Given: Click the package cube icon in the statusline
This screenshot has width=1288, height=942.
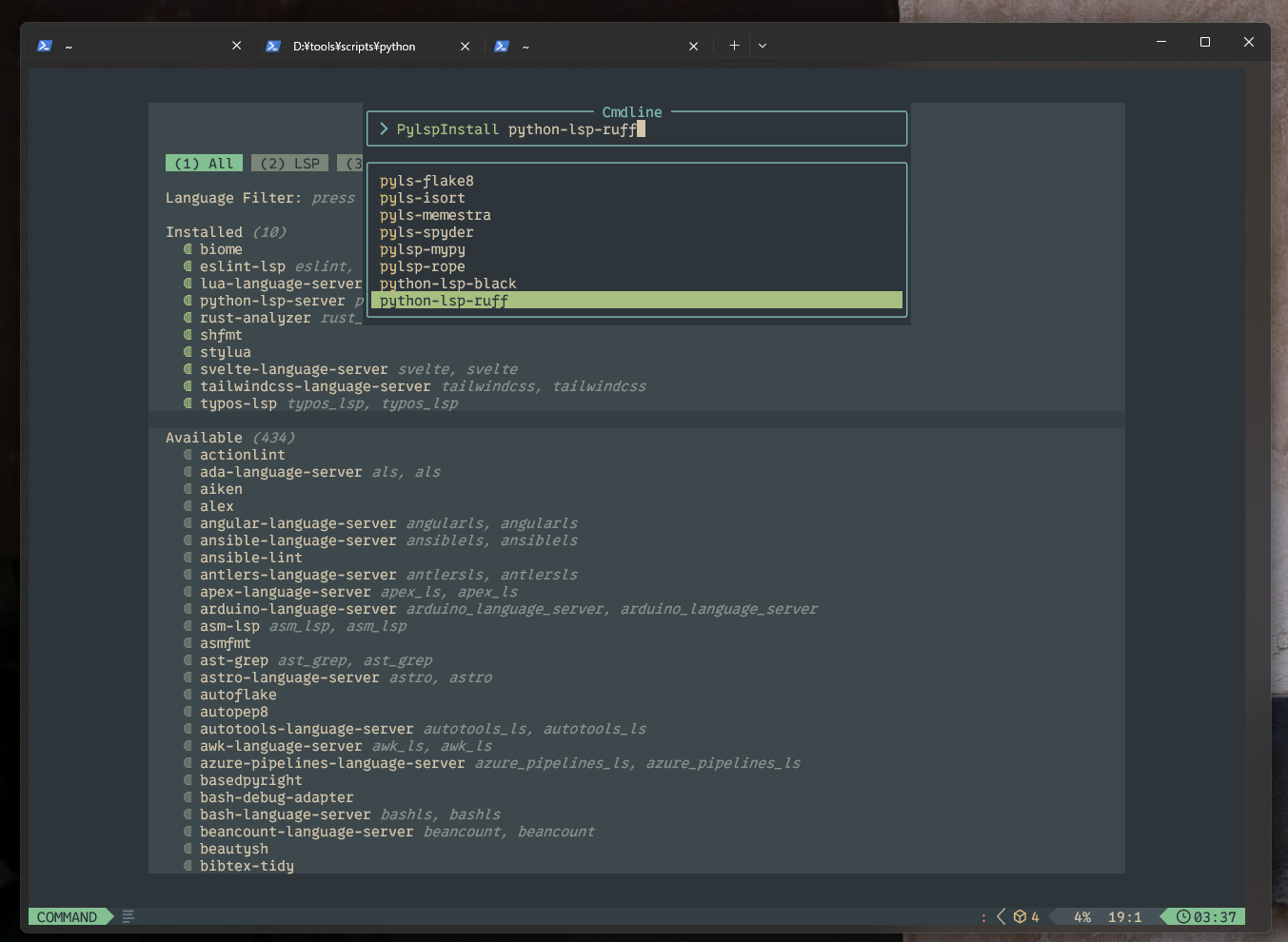Looking at the screenshot, I should 1021,916.
